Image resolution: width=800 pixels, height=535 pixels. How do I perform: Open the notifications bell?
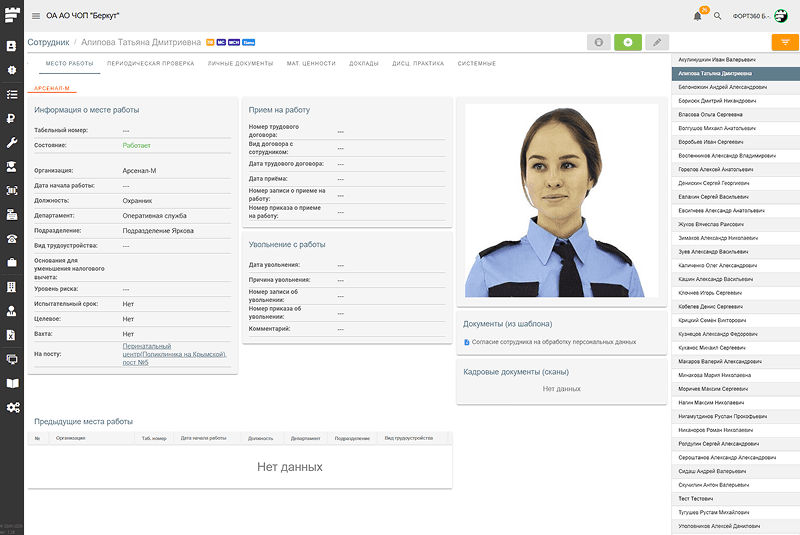[697, 16]
